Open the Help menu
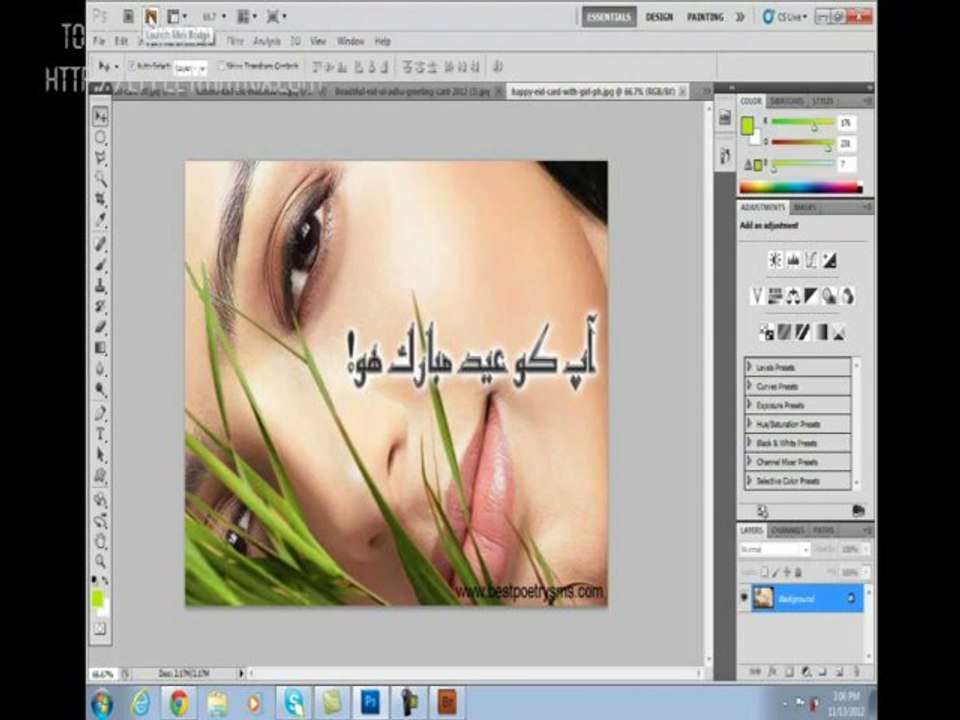 (383, 42)
